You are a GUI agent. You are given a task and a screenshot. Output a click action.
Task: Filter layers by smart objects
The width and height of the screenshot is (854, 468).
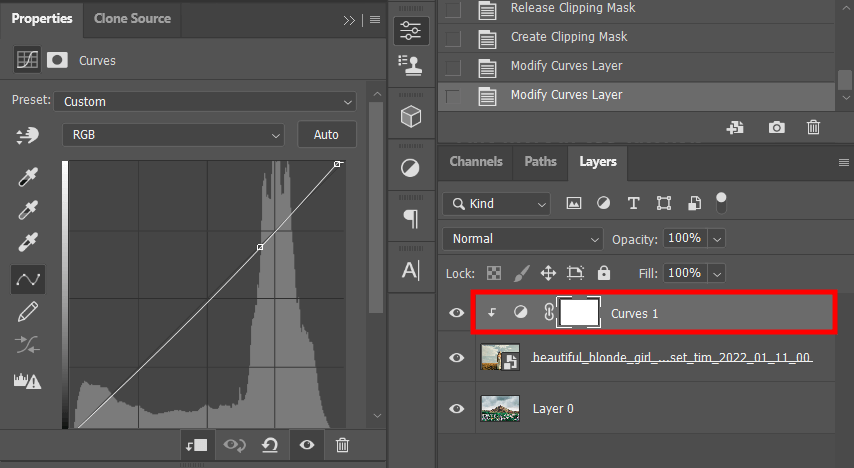click(694, 203)
